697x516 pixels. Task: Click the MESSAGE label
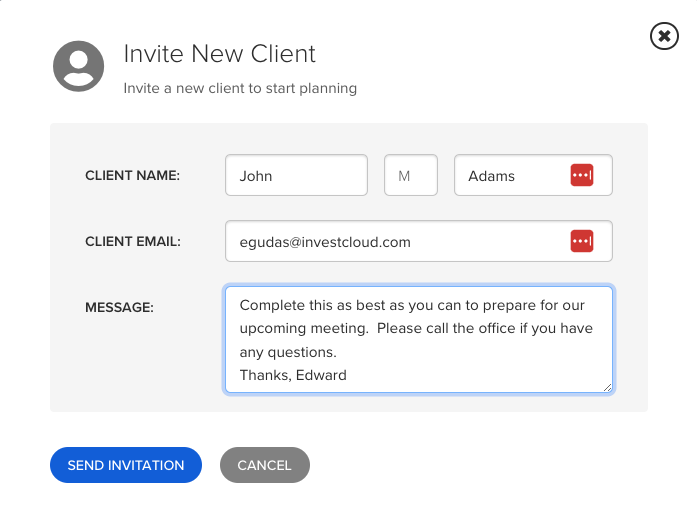(x=120, y=307)
